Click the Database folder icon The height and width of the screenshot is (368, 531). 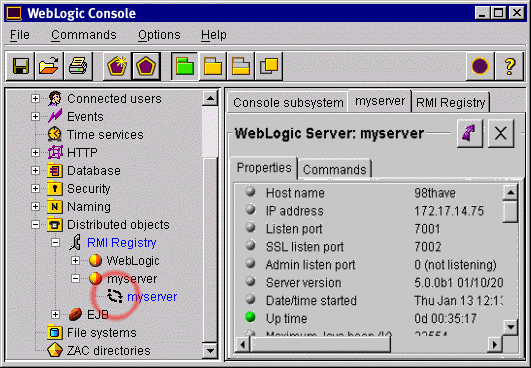(55, 170)
